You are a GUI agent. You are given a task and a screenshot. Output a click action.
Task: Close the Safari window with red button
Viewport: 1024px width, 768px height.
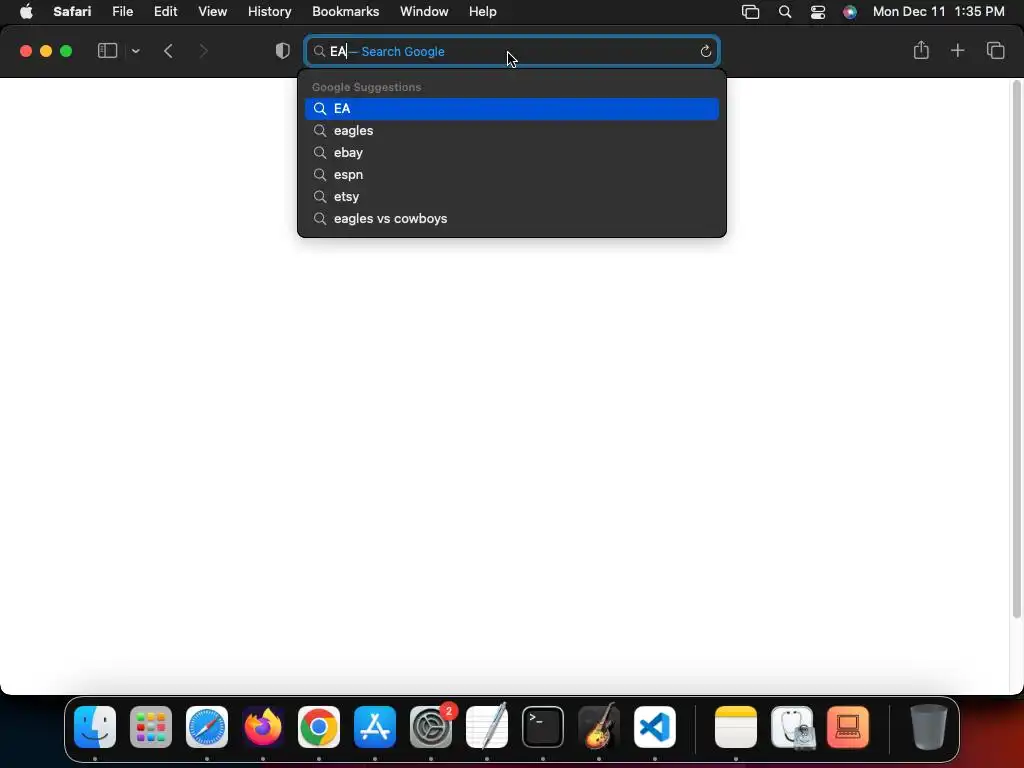(x=26, y=51)
